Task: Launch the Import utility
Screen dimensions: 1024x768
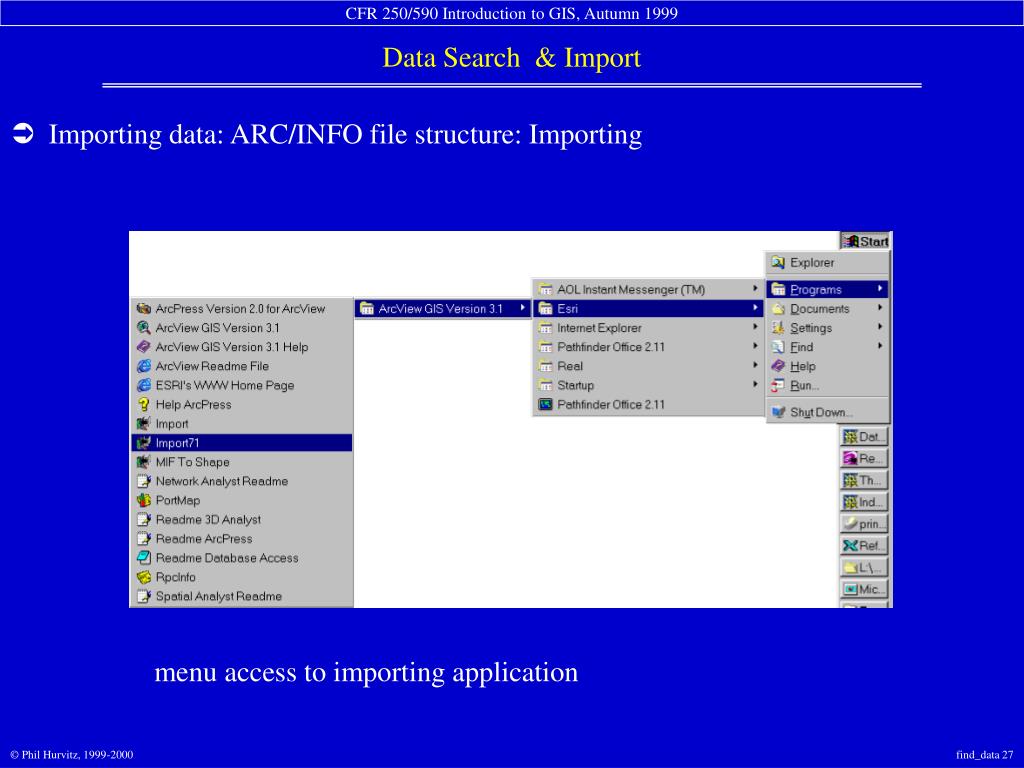Action: point(242,424)
